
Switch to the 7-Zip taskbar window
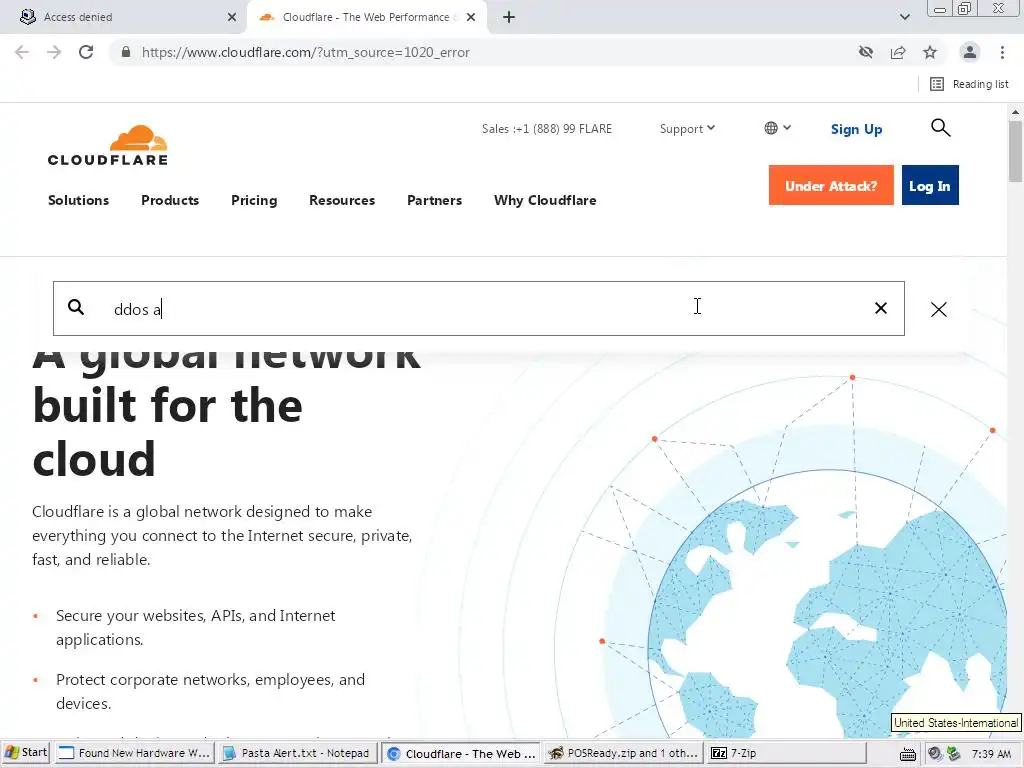click(x=786, y=753)
